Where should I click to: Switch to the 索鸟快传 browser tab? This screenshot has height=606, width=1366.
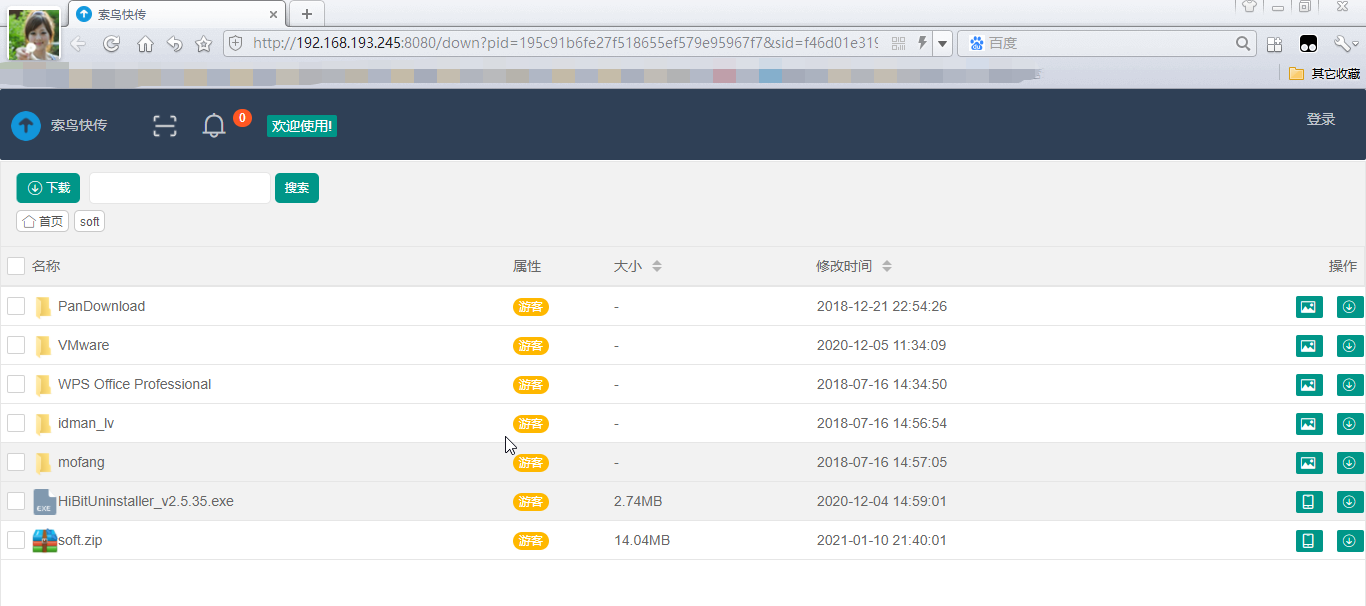pyautogui.click(x=178, y=14)
